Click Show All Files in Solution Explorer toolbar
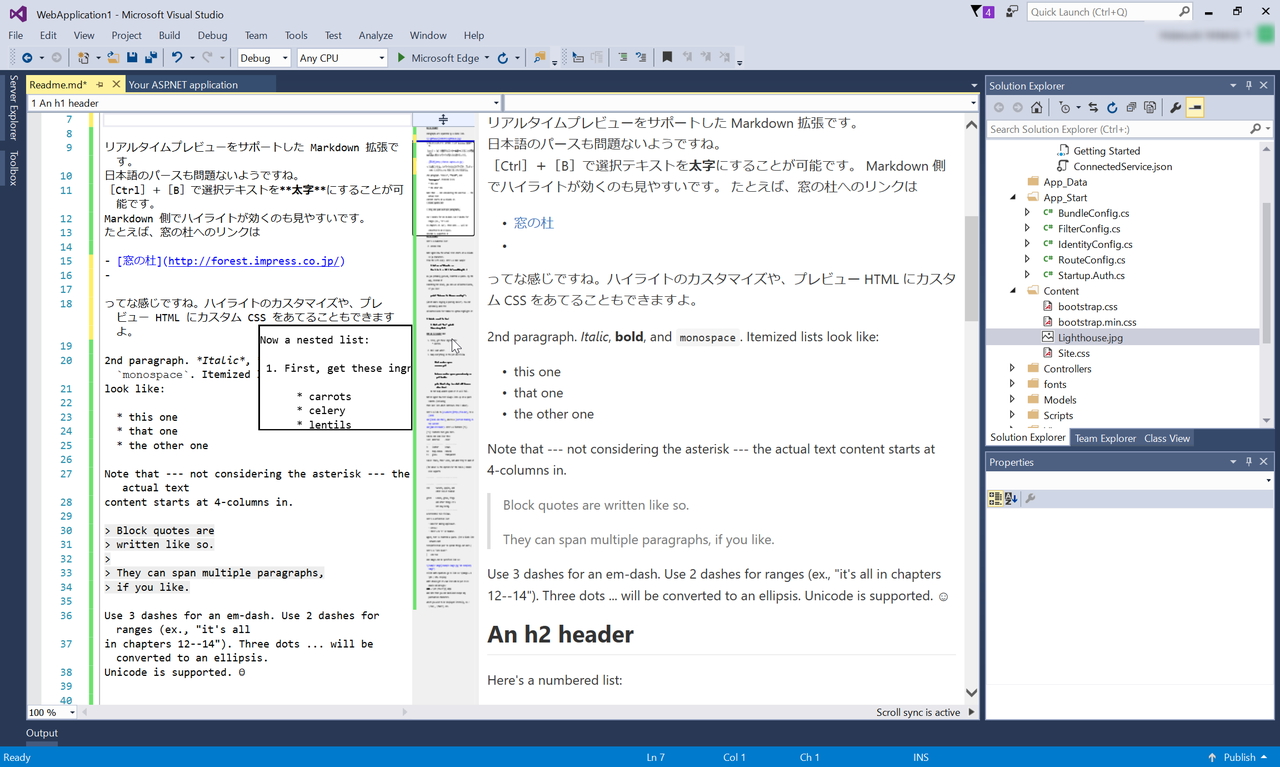Screen dimensions: 1280x767 coord(1150,107)
